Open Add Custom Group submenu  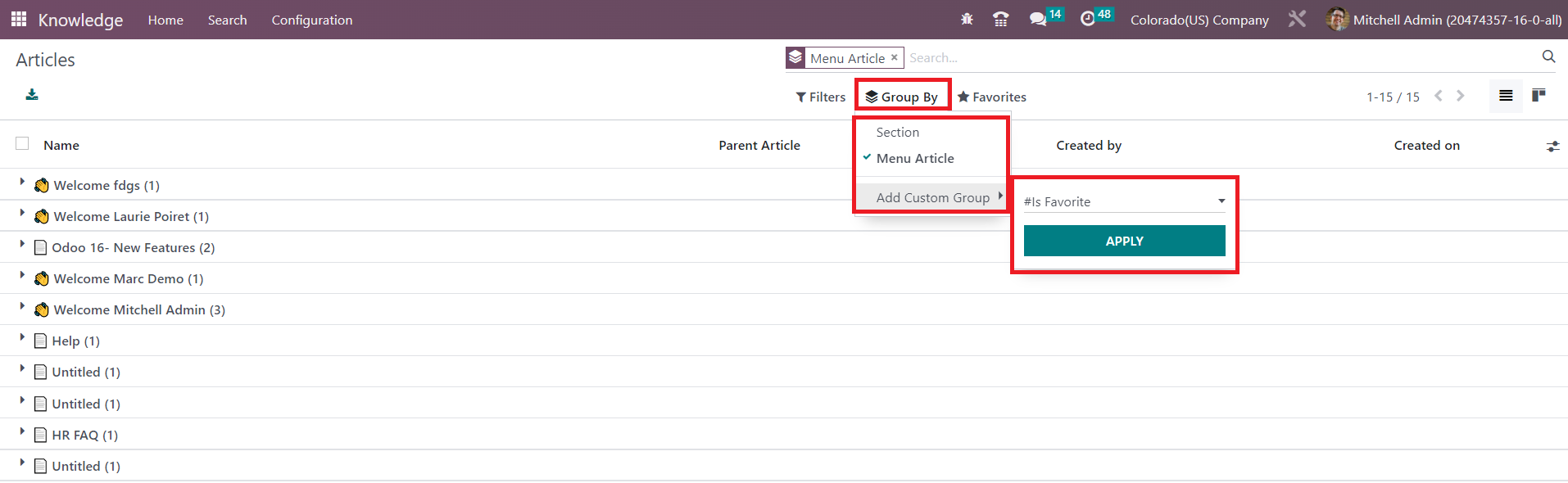click(932, 197)
